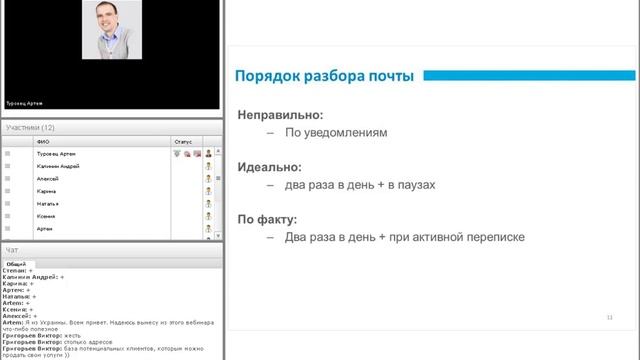Click the presenter avatar icon in Туровец Артем row

(x=209, y=153)
